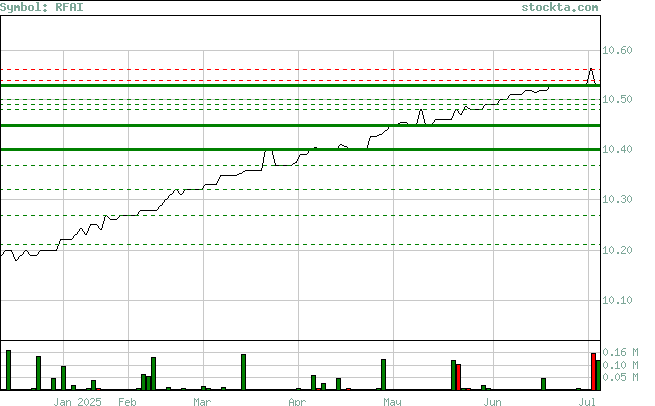Click the tall green volume bar before May

pyautogui.click(x=383, y=374)
